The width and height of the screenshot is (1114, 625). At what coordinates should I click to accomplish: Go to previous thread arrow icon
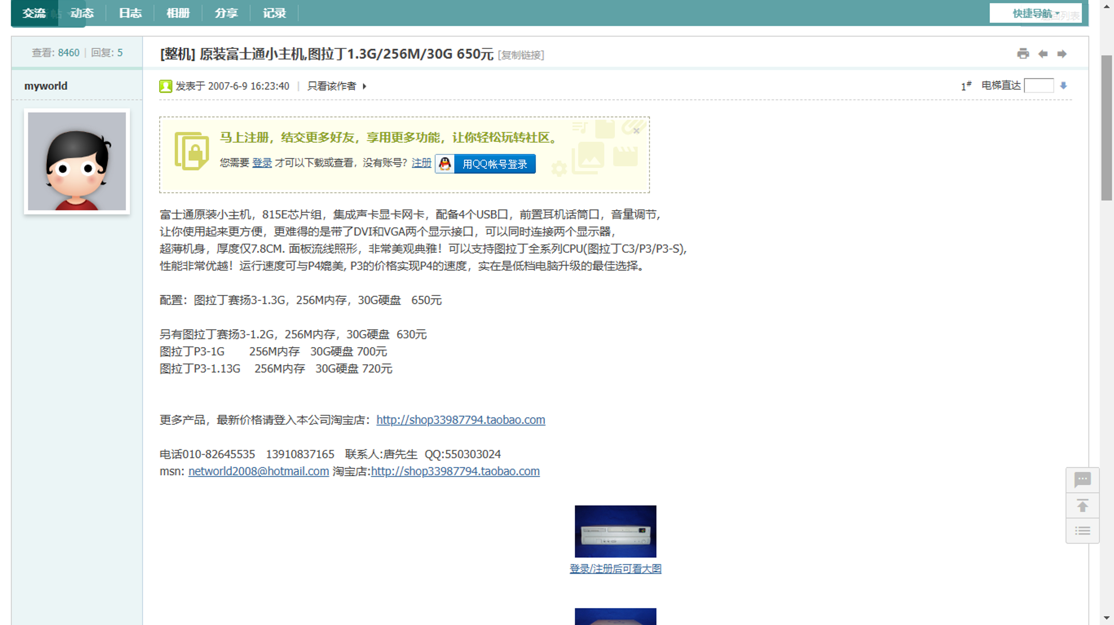point(1042,54)
